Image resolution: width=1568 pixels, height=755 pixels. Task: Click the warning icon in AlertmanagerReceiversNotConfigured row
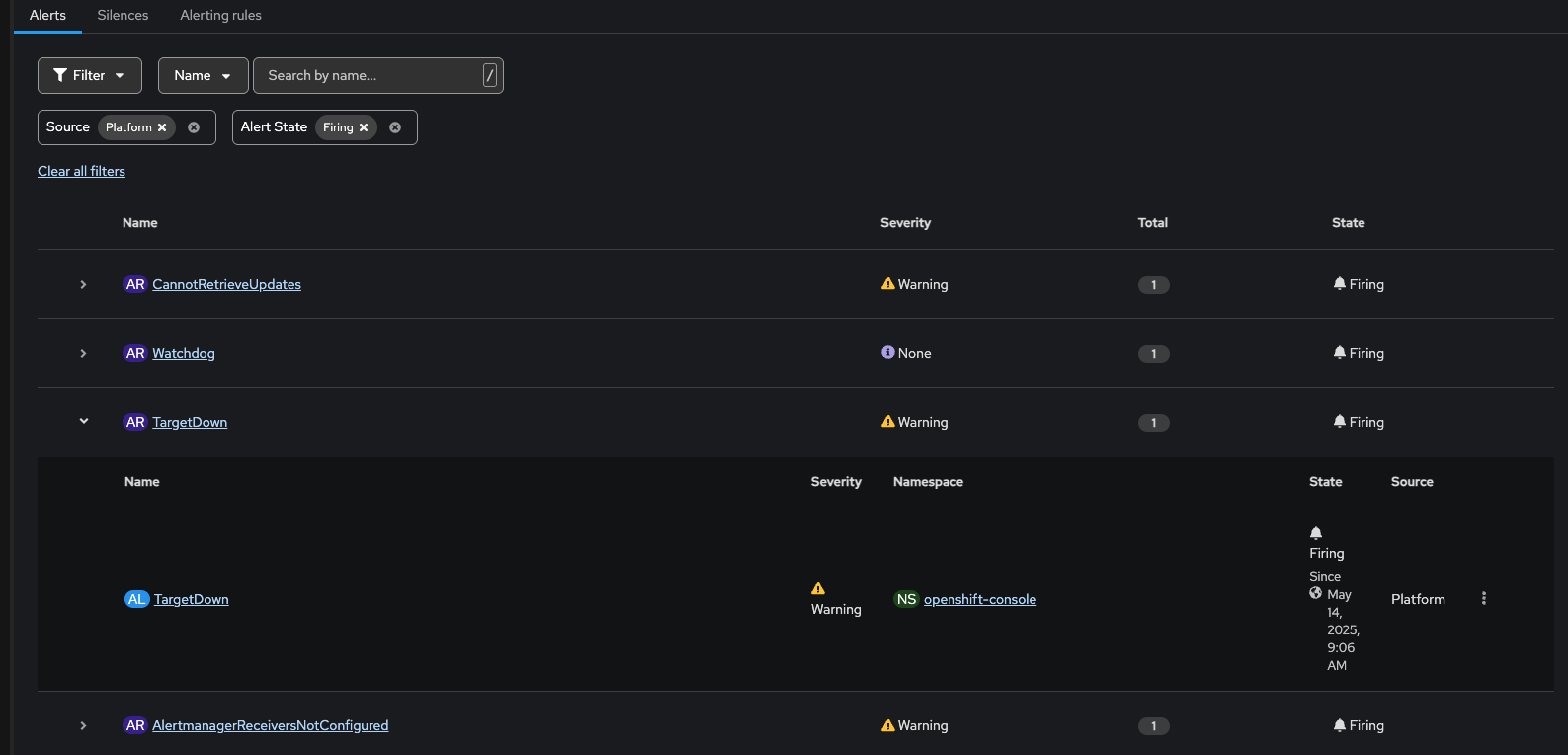888,725
